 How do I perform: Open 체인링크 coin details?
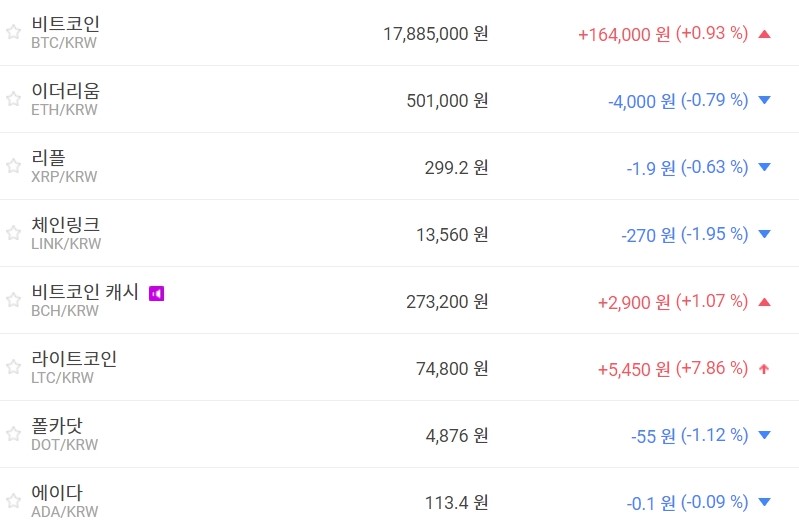click(66, 225)
